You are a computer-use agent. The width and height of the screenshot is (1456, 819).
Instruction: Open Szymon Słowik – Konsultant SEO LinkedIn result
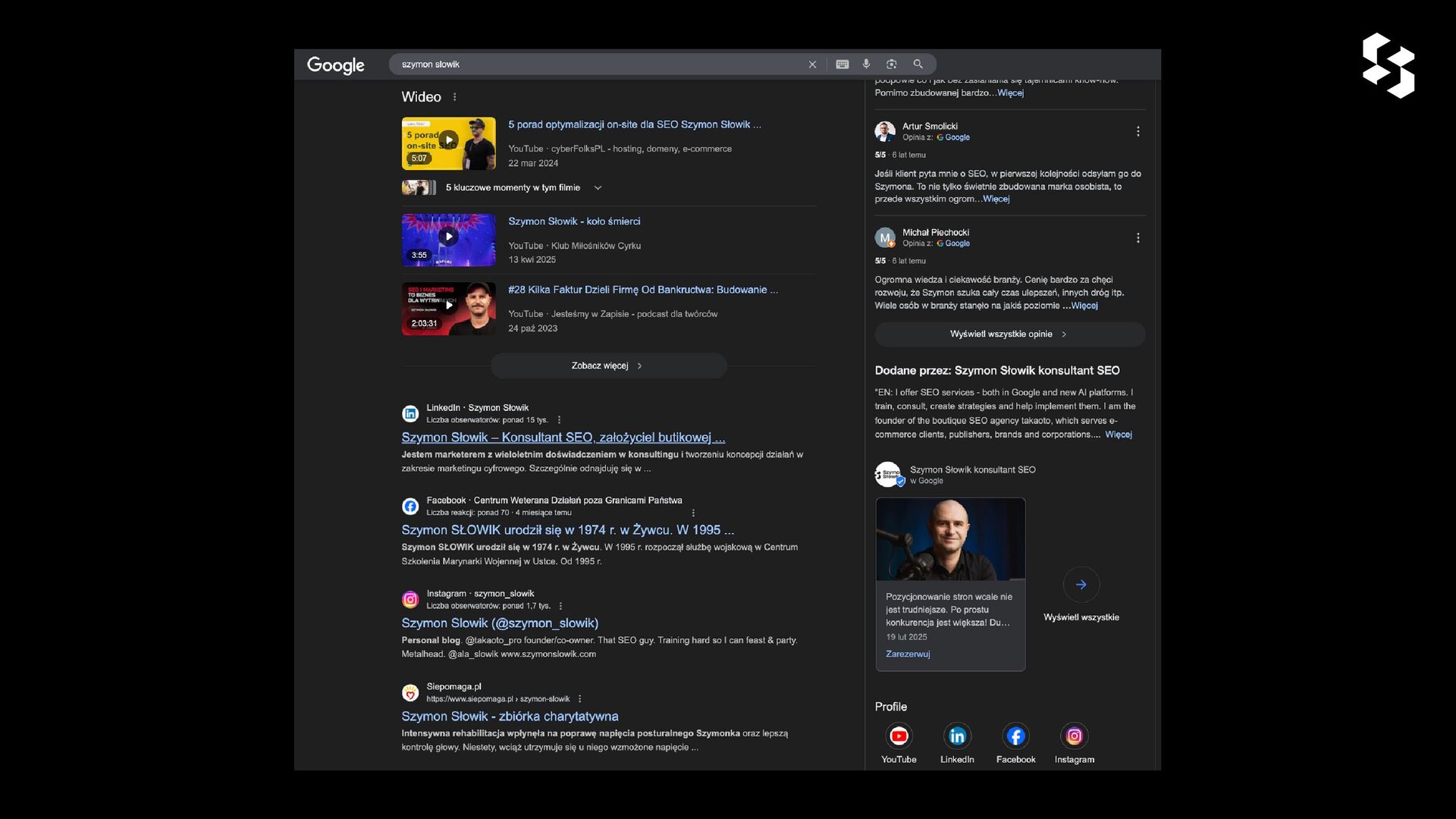(563, 438)
